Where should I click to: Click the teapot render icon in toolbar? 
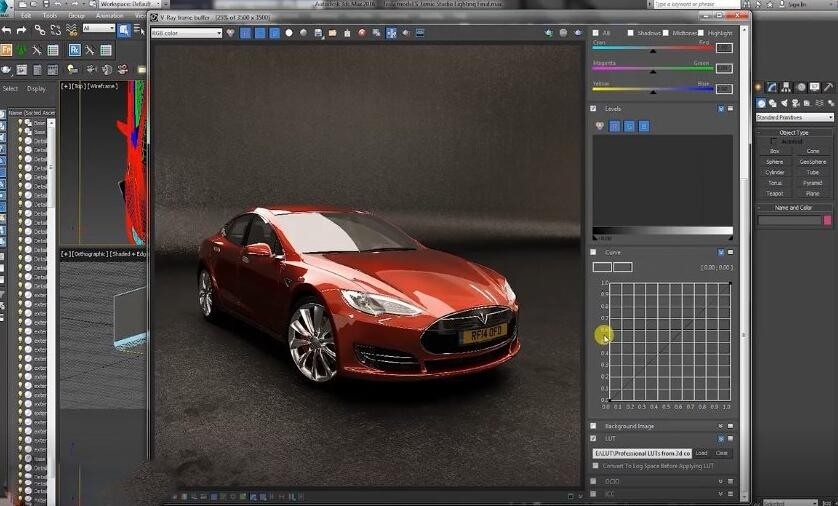point(6,69)
